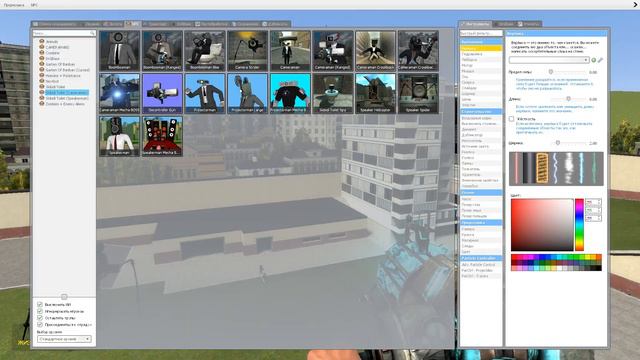Enable the Жёсткость rope checkbox
Viewport: 640px width, 360px height.
[x=511, y=119]
